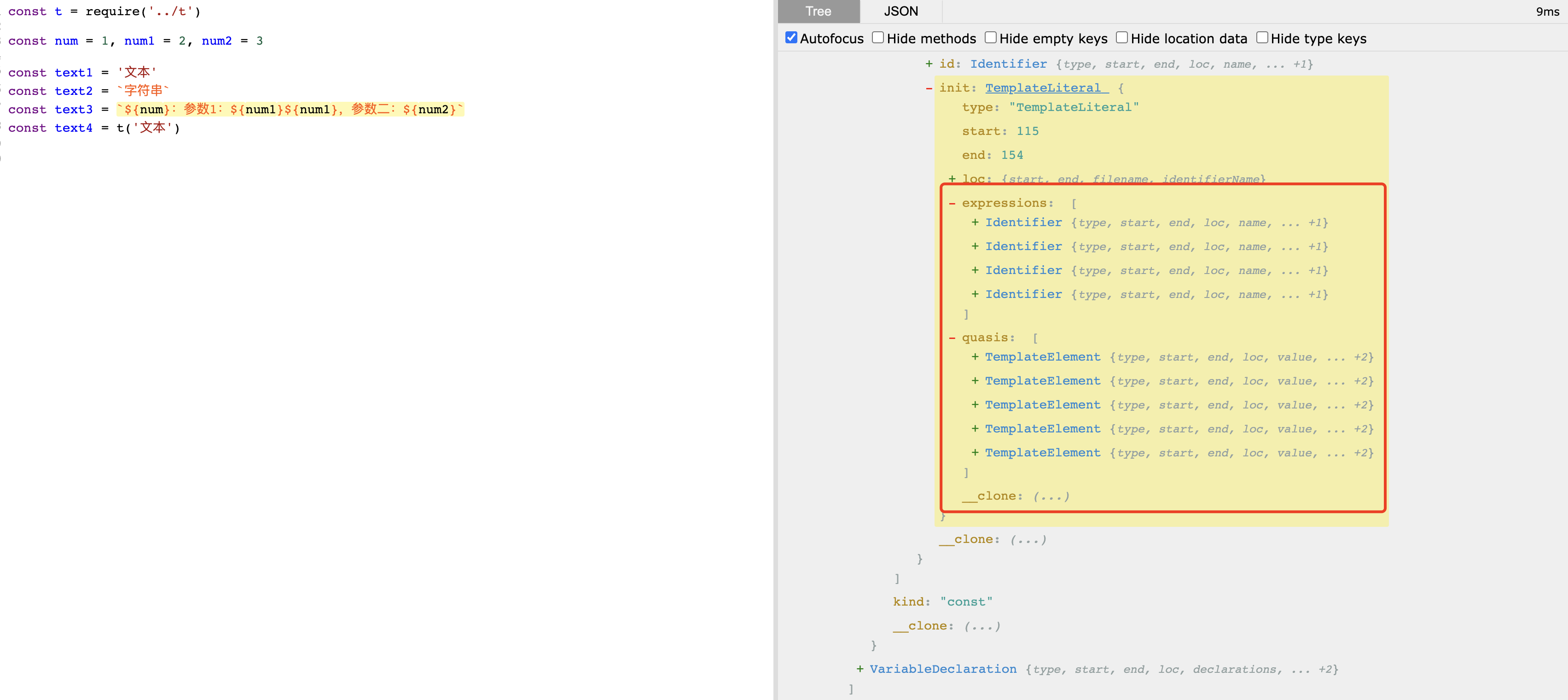Enable Hide empty keys checkbox
The image size is (1568, 700).
coord(990,38)
